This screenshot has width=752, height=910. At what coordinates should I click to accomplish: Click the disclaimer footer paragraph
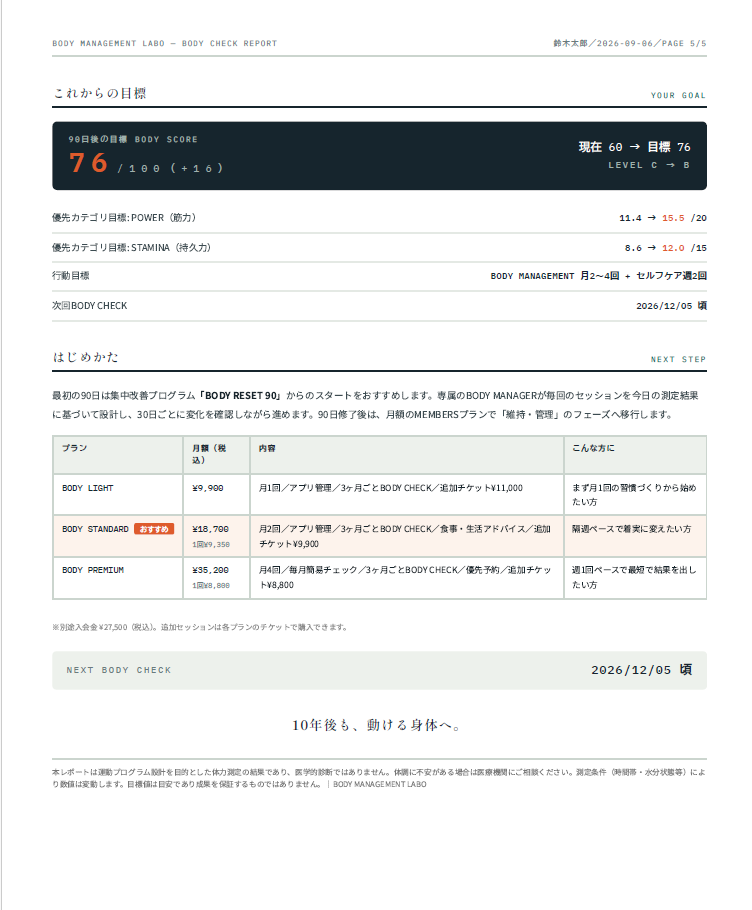tap(379, 778)
